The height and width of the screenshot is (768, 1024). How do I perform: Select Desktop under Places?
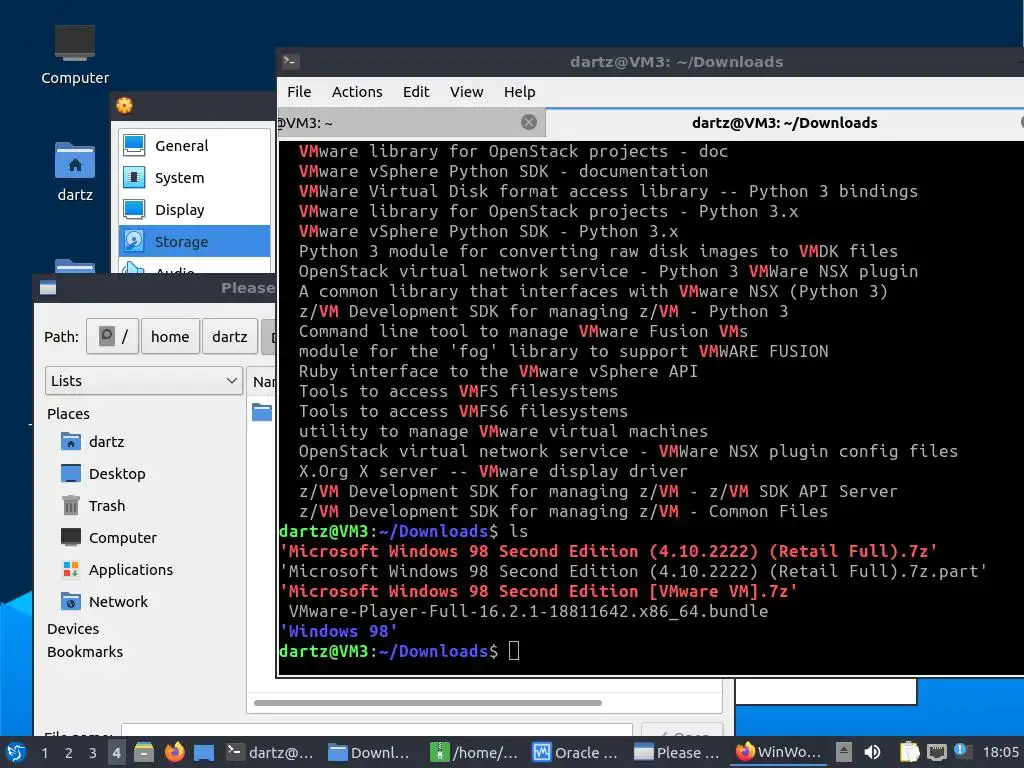(116, 473)
